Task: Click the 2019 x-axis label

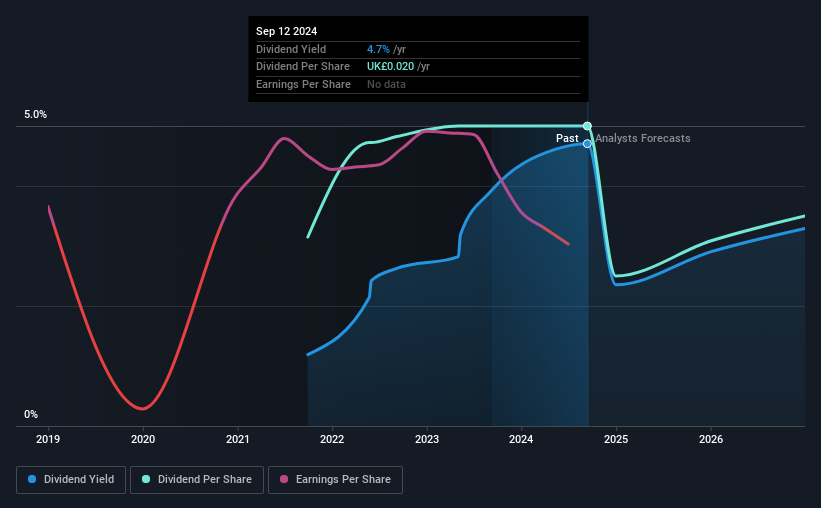Action: click(x=49, y=439)
